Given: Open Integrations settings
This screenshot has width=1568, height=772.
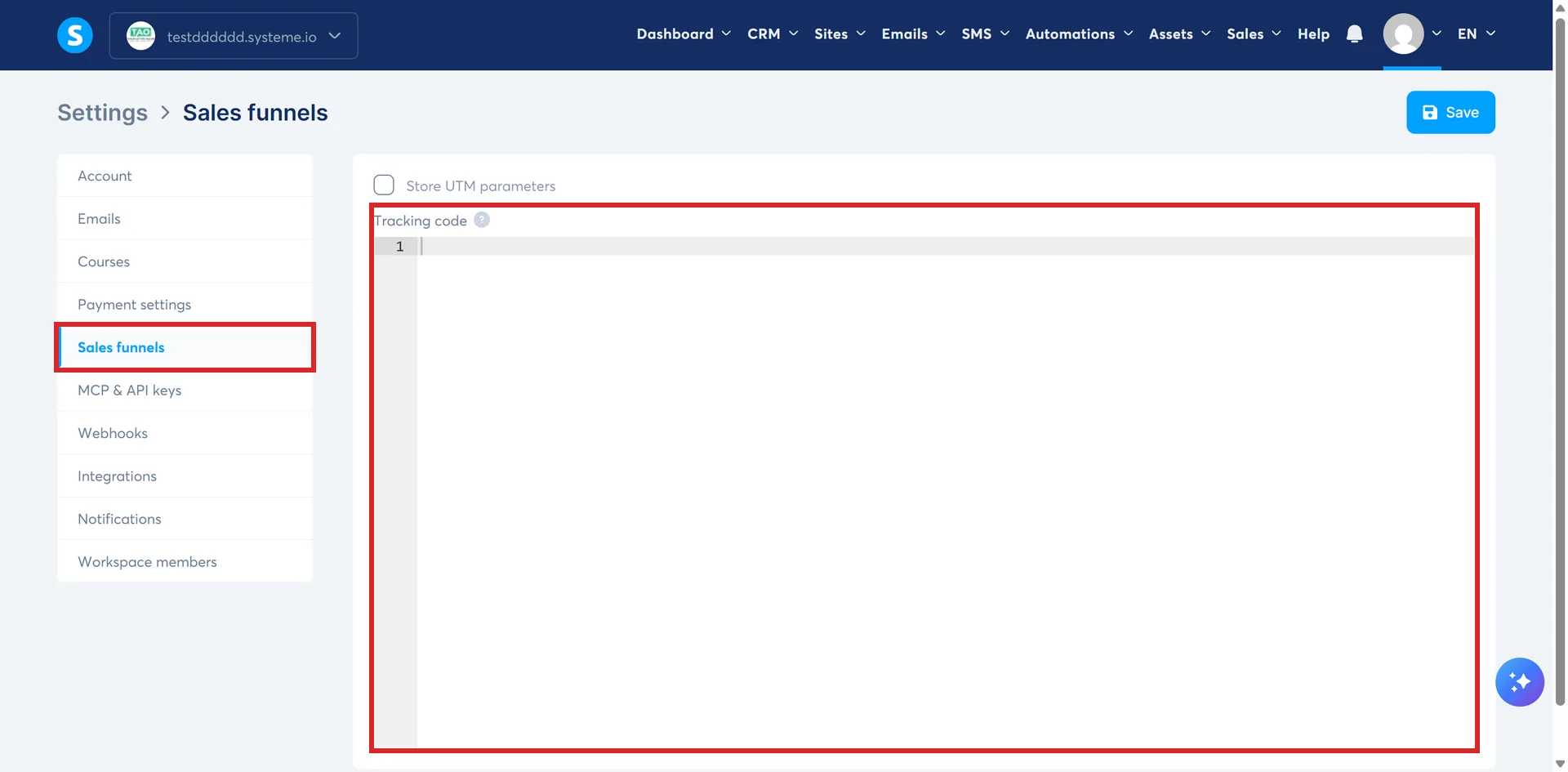Looking at the screenshot, I should (x=185, y=476).
